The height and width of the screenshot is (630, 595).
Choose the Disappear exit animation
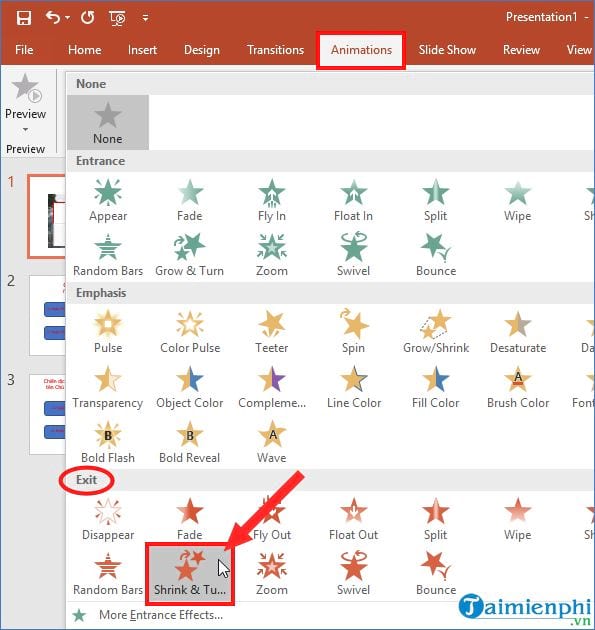[108, 519]
